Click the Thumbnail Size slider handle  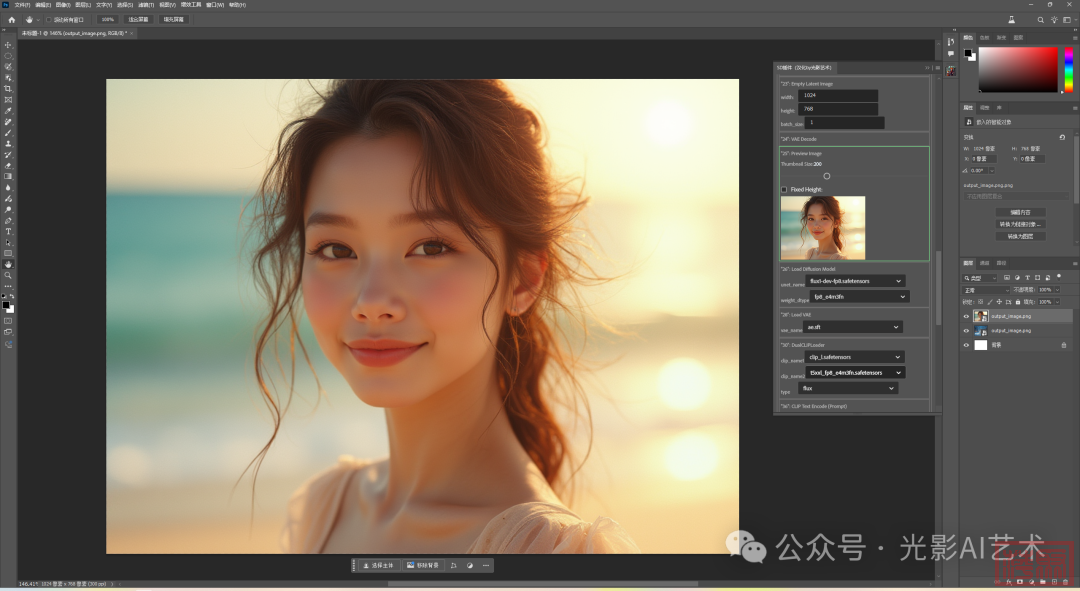[x=826, y=176]
